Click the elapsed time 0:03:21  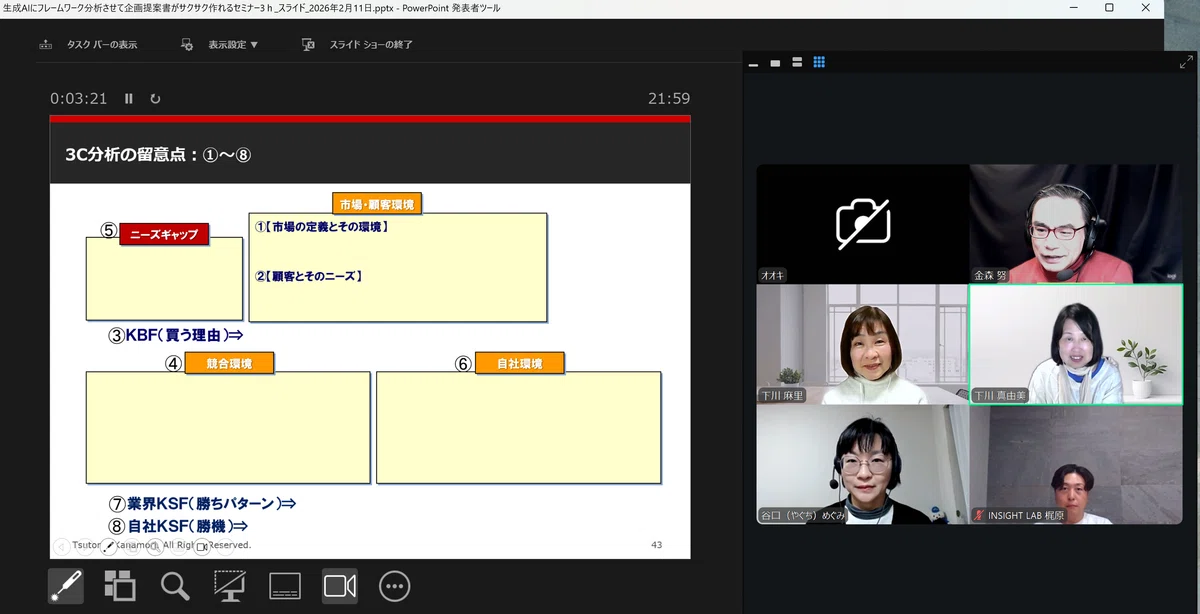[79, 99]
